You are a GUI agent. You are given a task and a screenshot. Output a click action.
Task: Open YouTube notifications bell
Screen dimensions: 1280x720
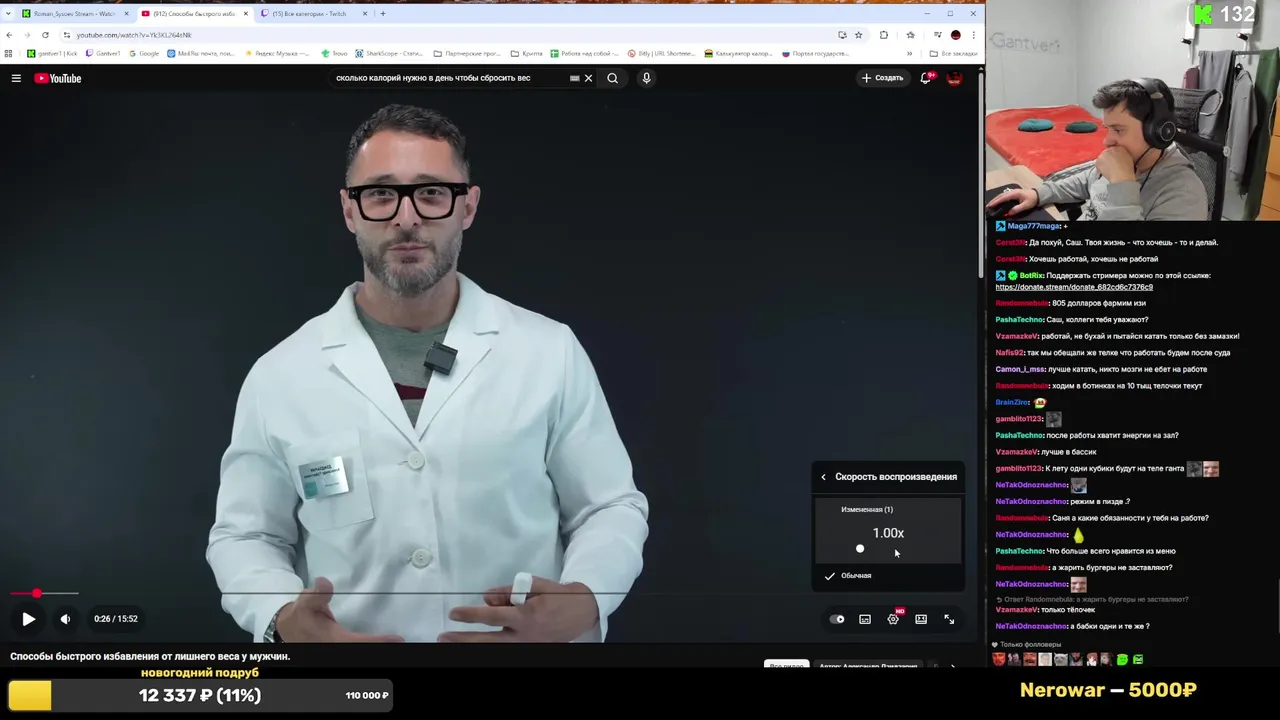click(926, 78)
